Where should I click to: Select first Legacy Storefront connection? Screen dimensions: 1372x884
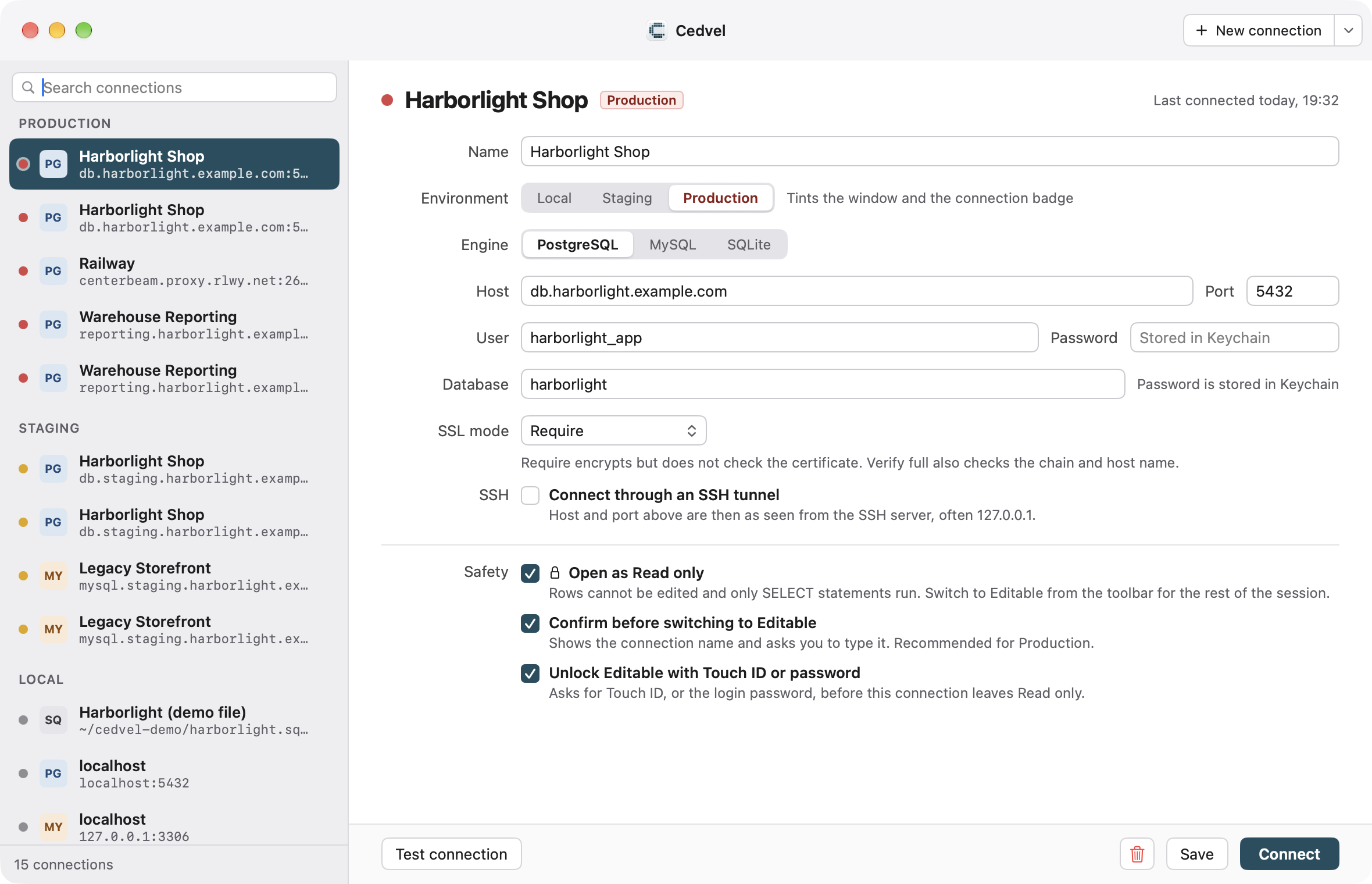tap(174, 576)
